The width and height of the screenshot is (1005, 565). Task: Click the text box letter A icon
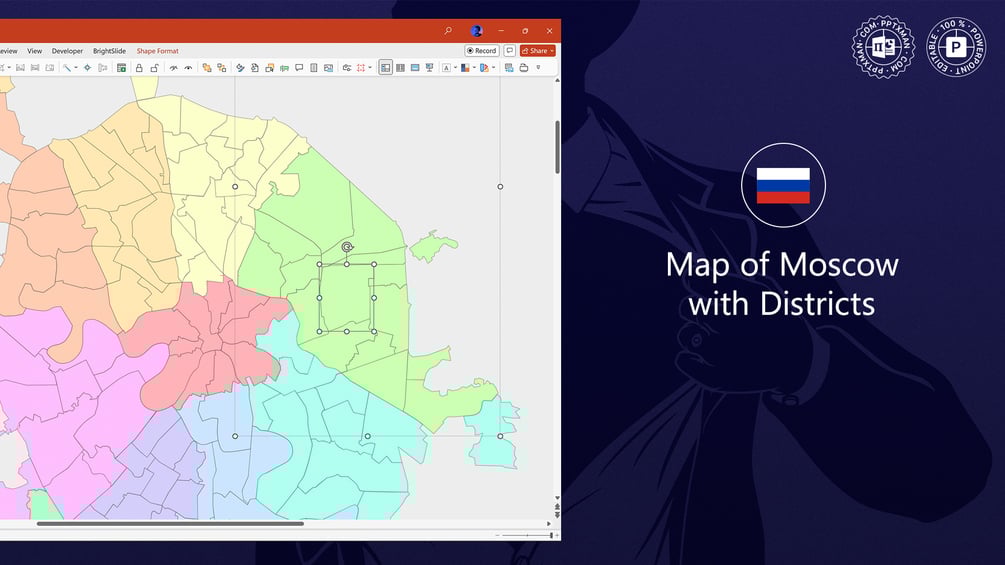(447, 68)
